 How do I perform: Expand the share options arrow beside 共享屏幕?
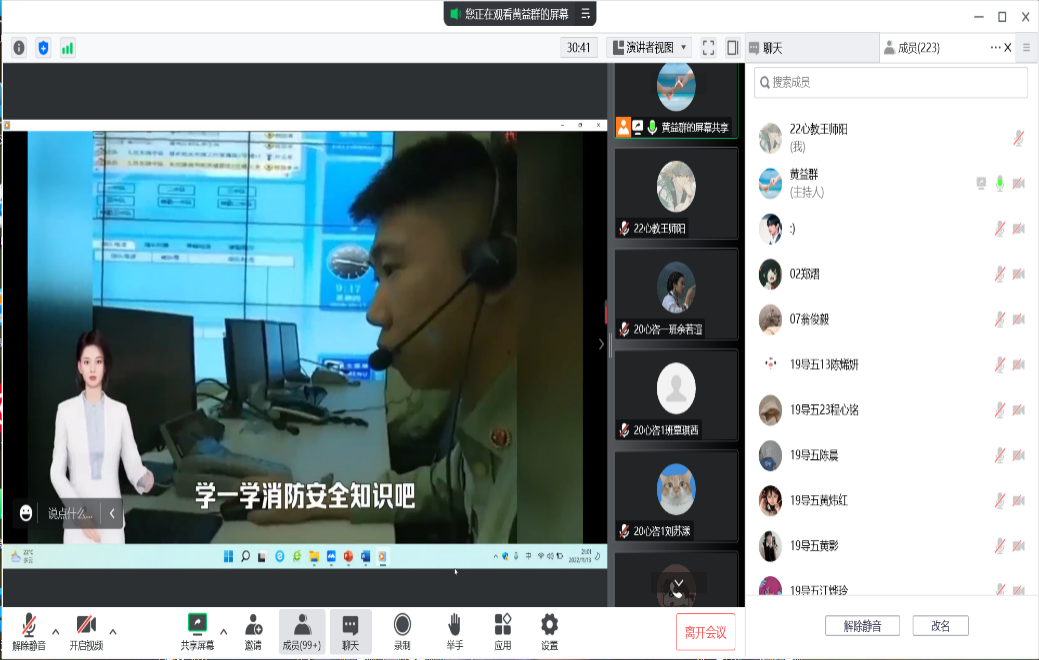coord(223,632)
